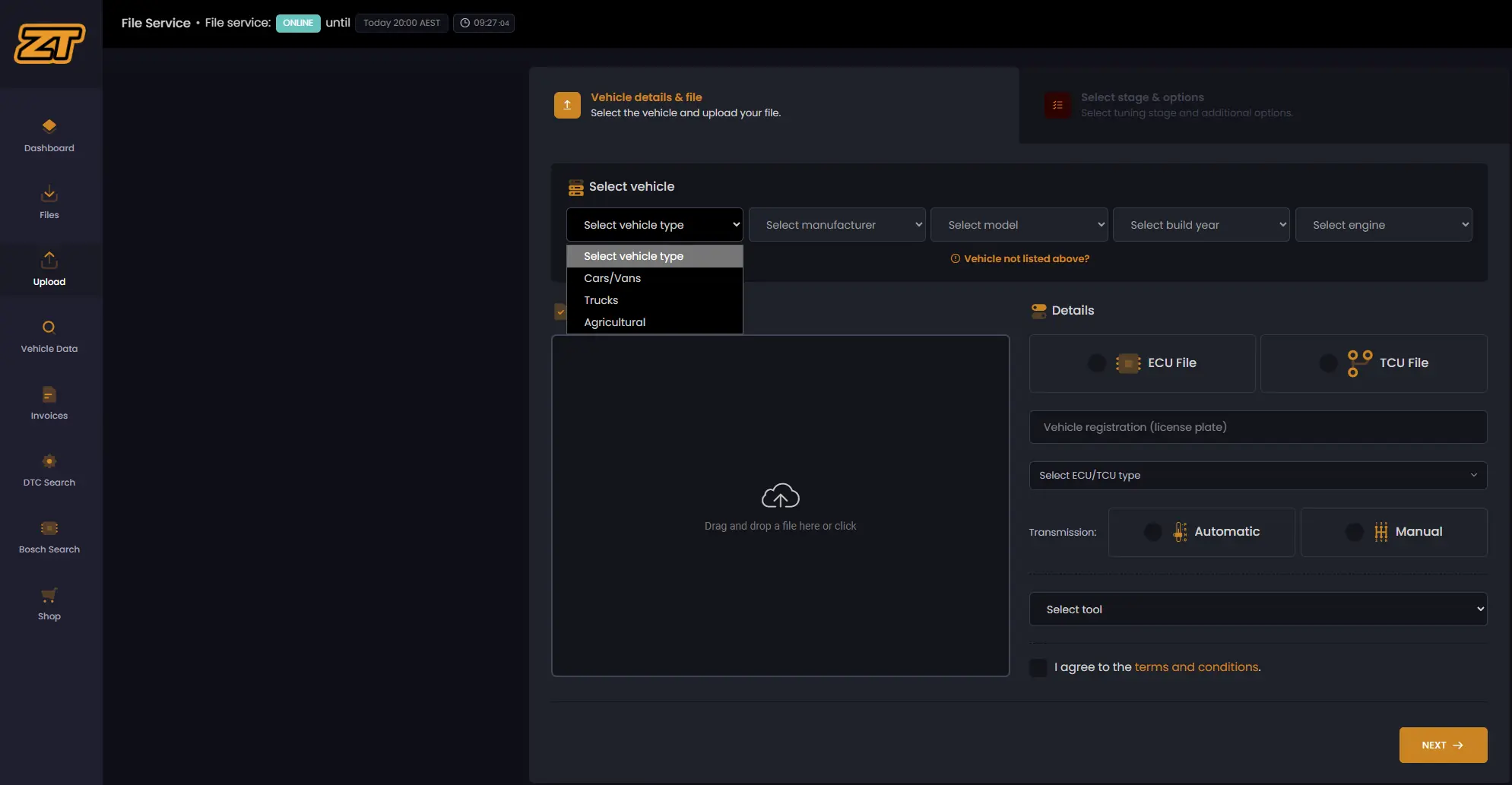Switch to Vehicle details & file step
Image resolution: width=1512 pixels, height=785 pixels.
(x=774, y=105)
